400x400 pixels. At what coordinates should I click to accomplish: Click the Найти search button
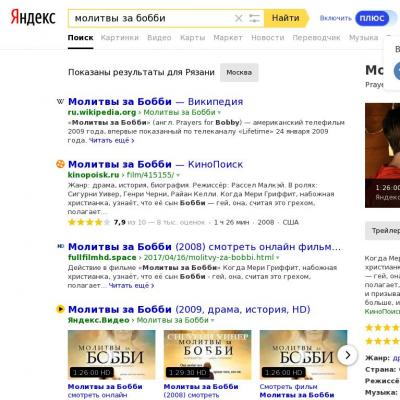point(286,18)
